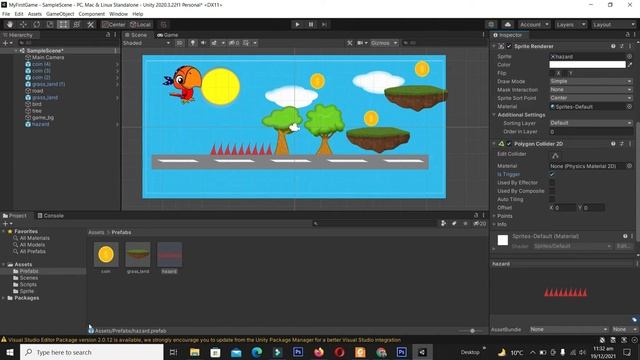640x360 pixels.
Task: Open the Layers dropdown
Action: [x=571, y=24]
